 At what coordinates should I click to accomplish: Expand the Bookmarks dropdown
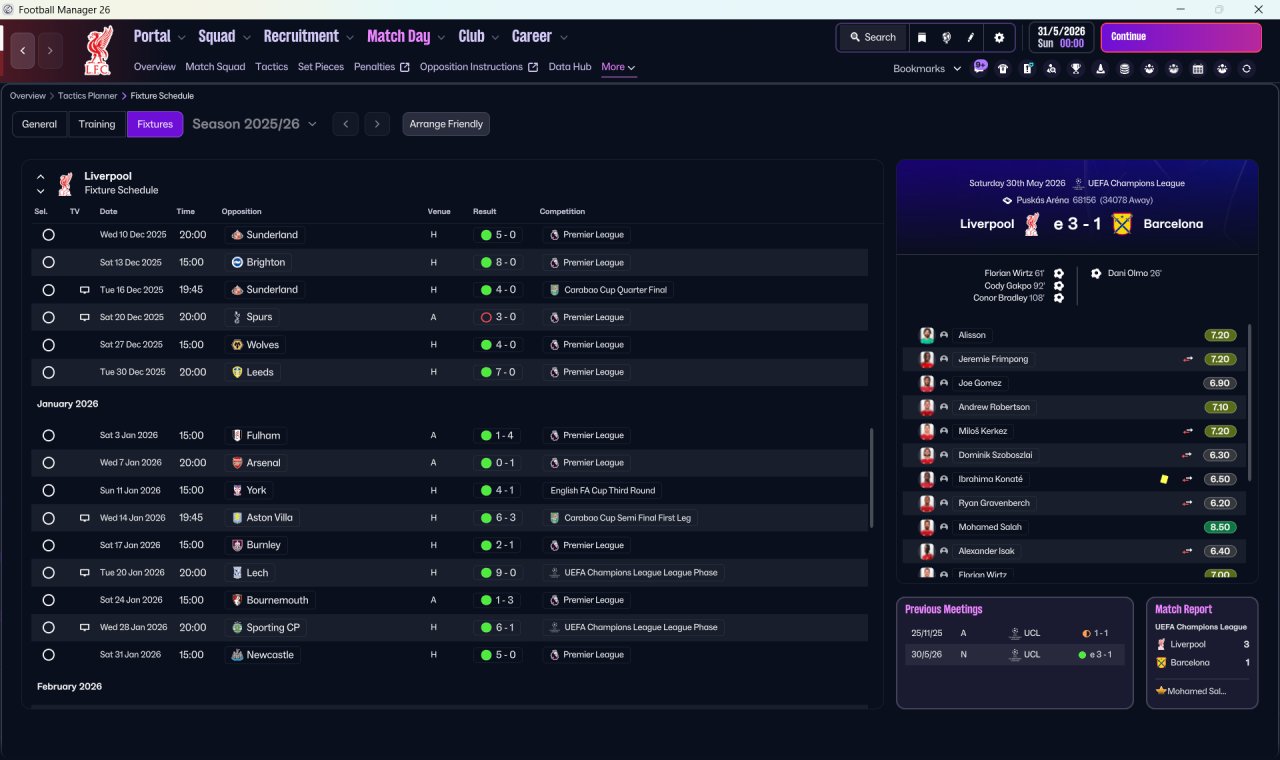point(927,68)
